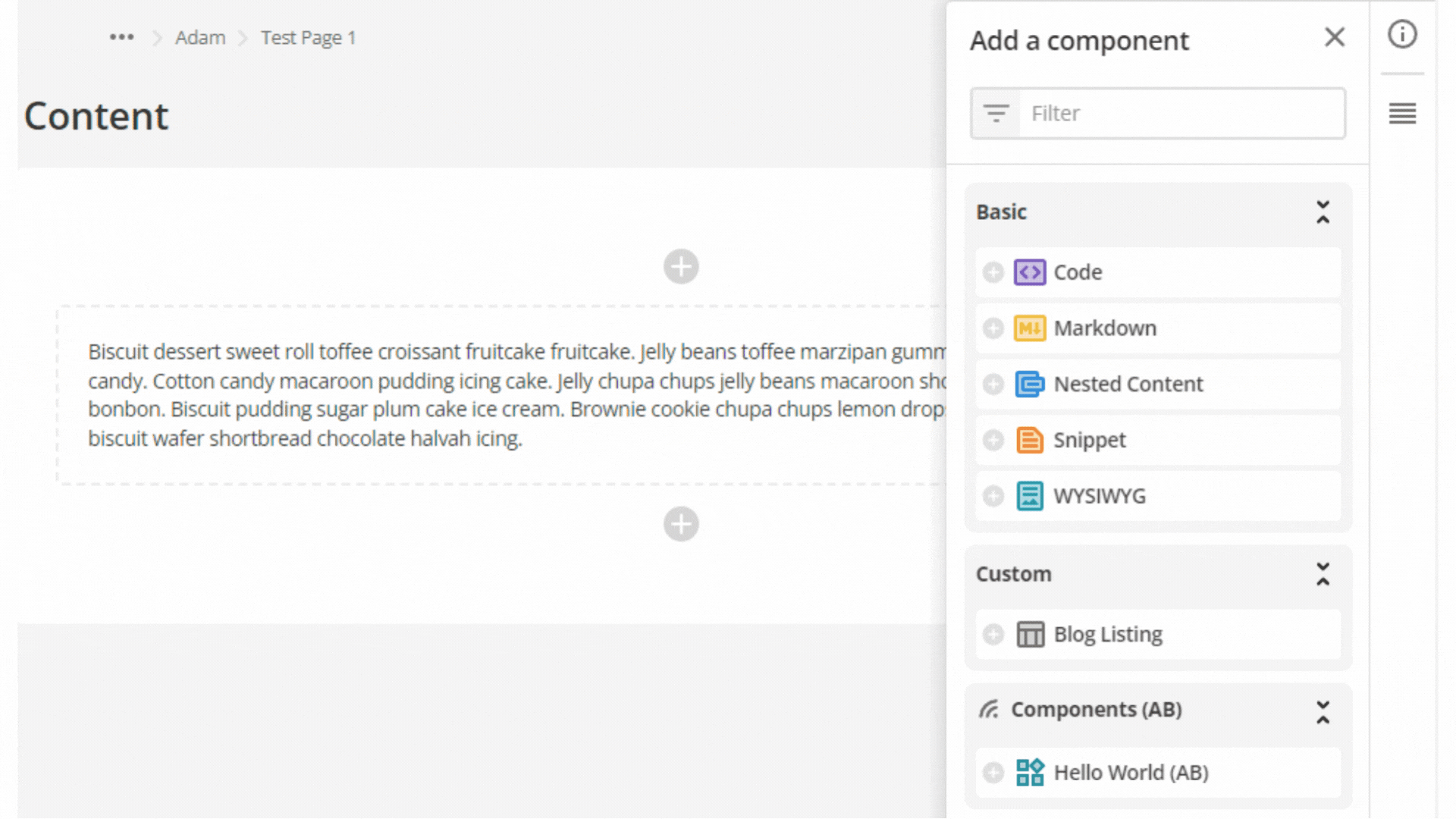Select the Blog Listing component icon
The width and height of the screenshot is (1456, 819).
[1030, 634]
